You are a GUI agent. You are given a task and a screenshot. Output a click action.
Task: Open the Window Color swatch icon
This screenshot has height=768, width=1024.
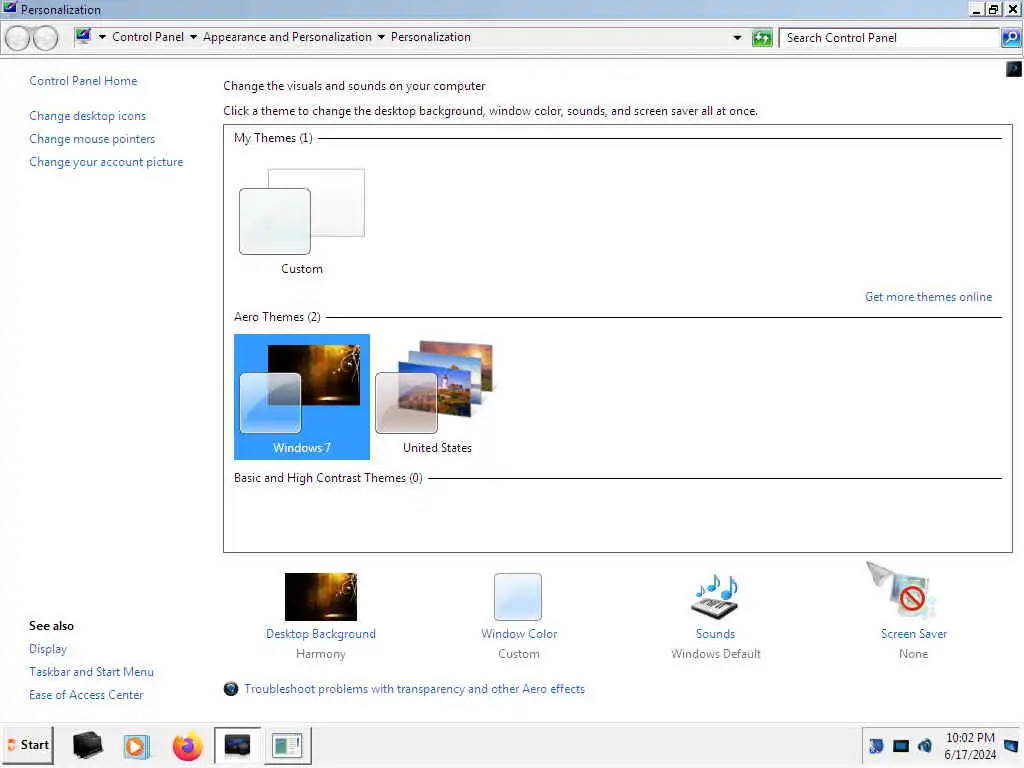pyautogui.click(x=518, y=596)
